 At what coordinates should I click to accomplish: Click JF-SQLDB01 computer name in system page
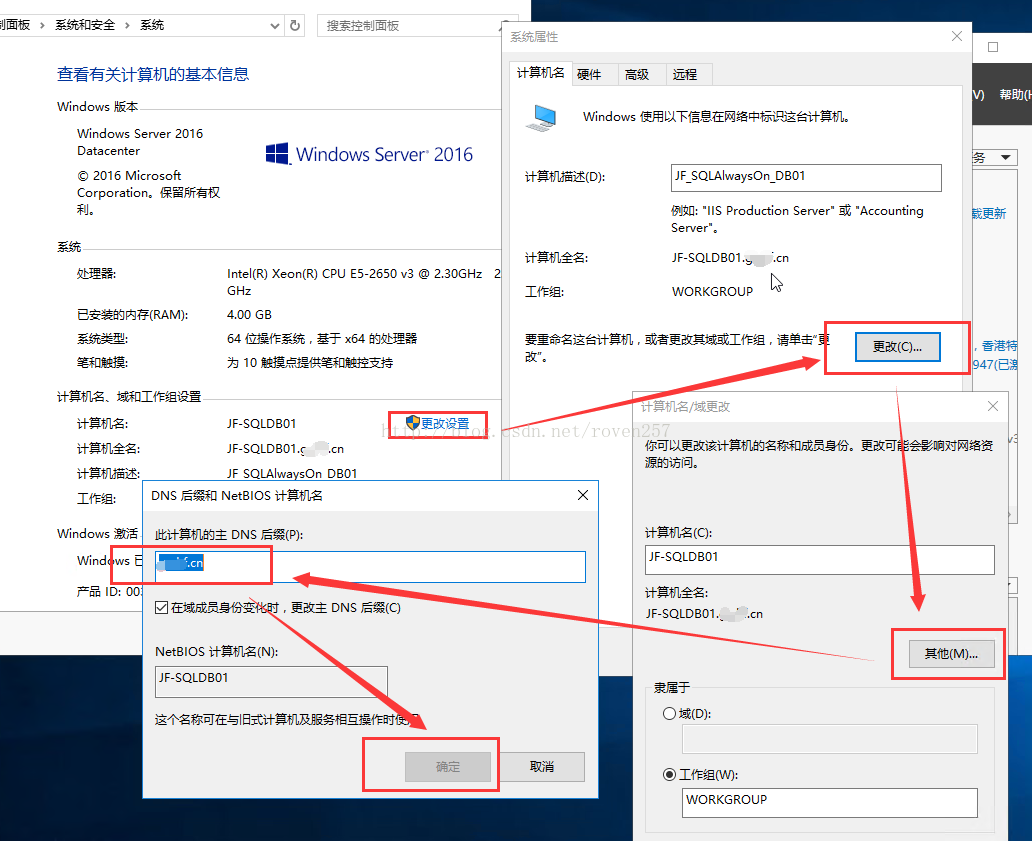click(x=261, y=424)
